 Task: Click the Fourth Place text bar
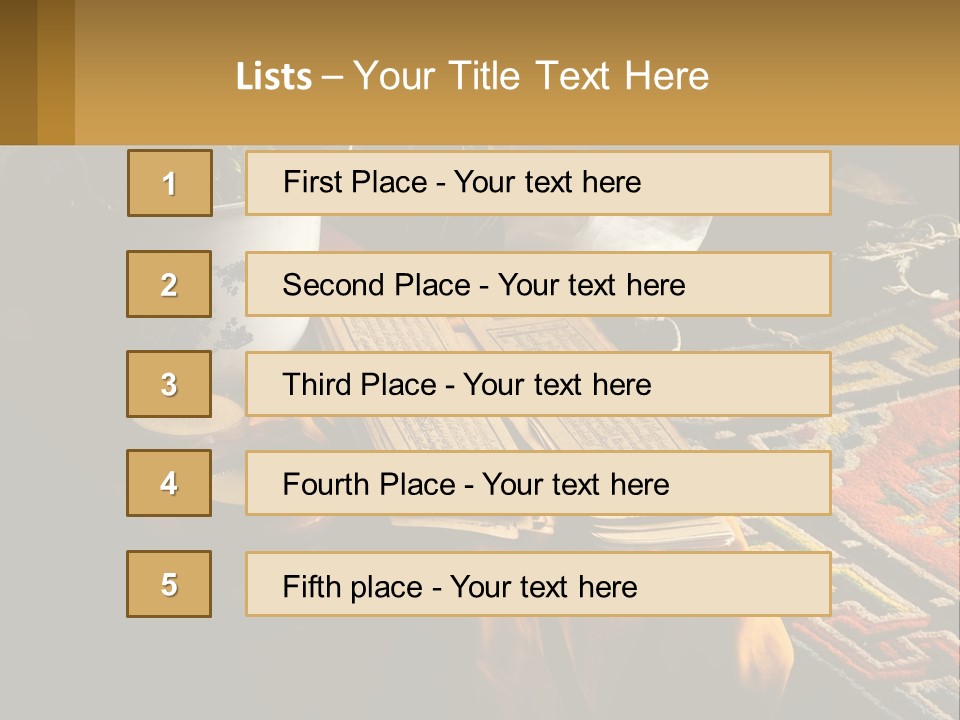pyautogui.click(x=538, y=483)
